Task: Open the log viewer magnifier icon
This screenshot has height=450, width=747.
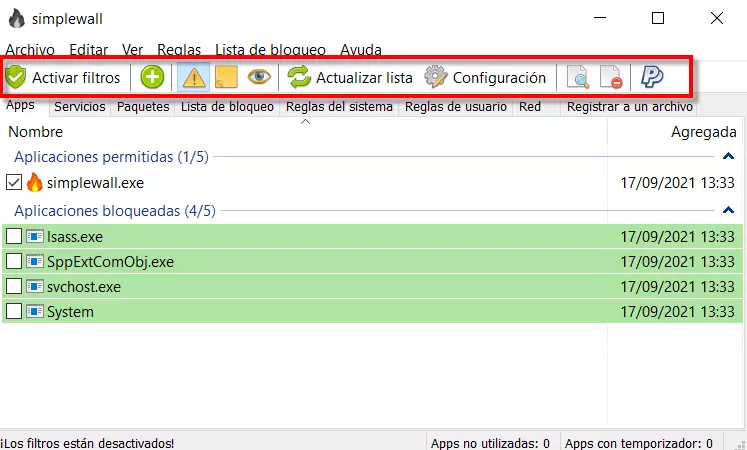Action: click(x=578, y=77)
